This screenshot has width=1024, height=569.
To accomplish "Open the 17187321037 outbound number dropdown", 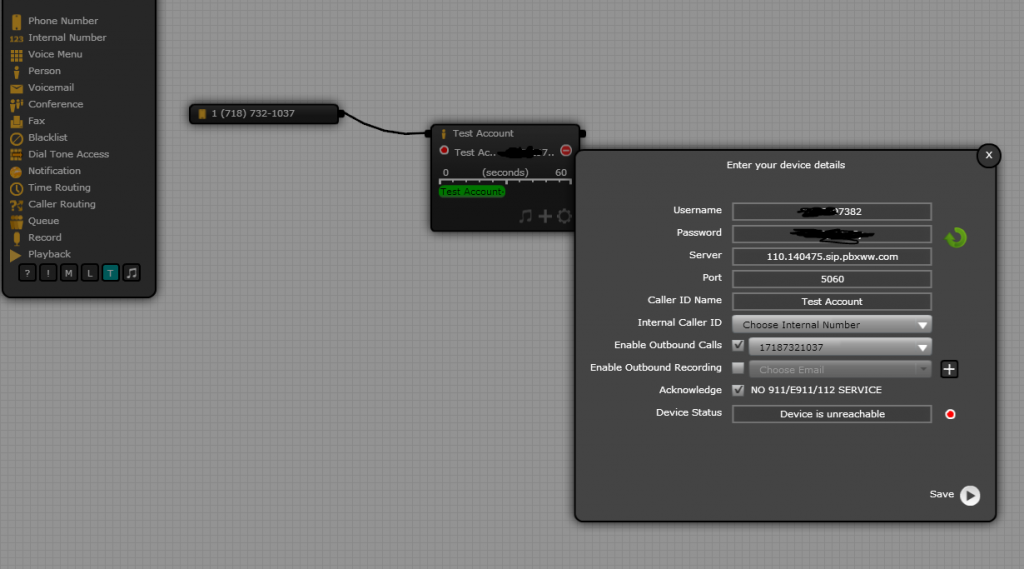I will (840, 347).
